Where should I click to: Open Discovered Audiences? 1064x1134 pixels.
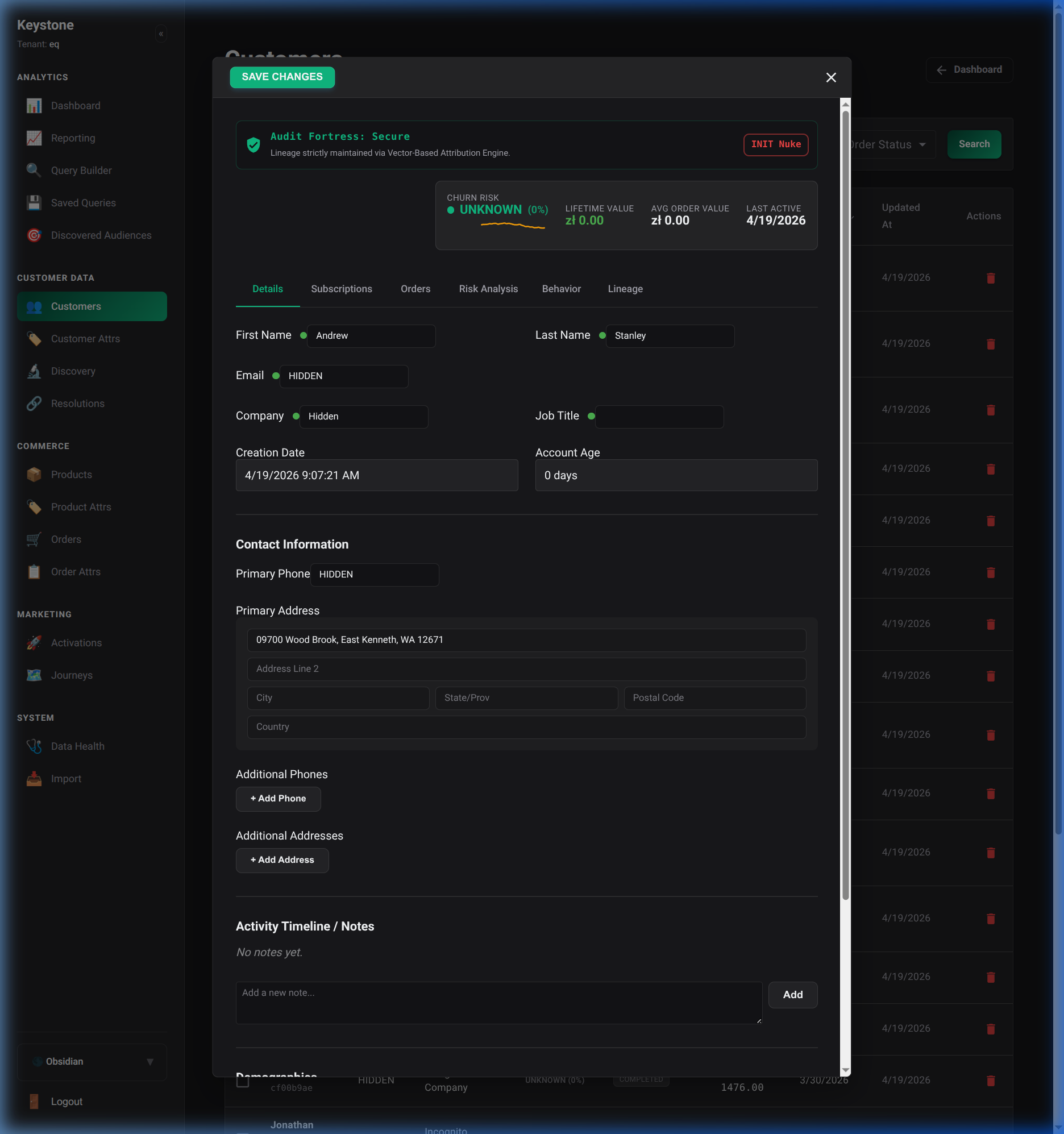coord(101,235)
